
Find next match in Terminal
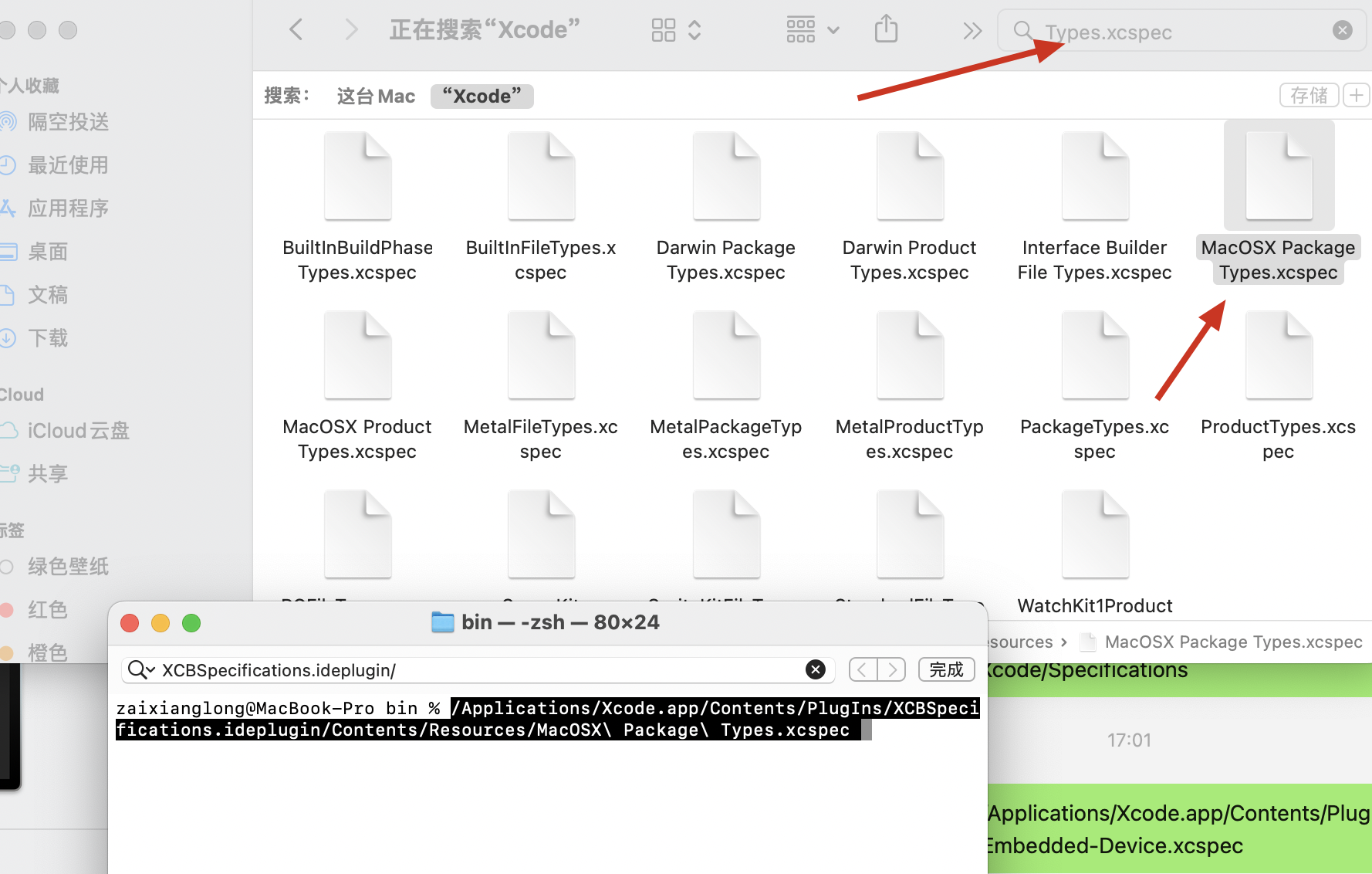pos(891,669)
